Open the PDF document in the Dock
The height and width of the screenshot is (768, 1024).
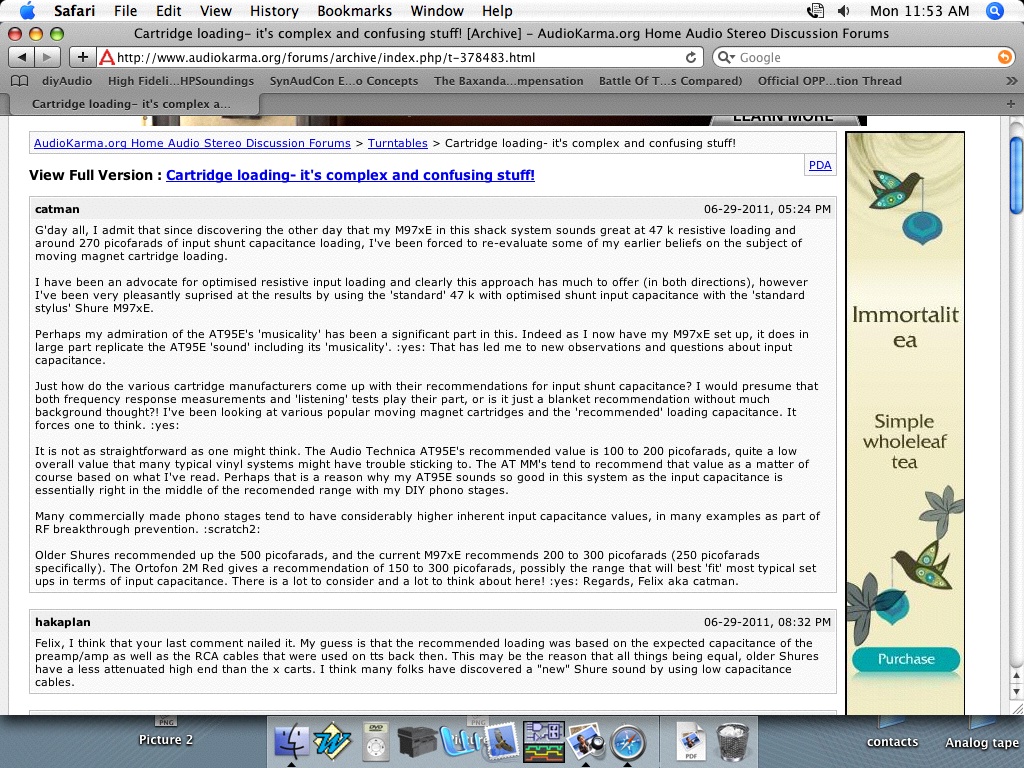pos(691,741)
